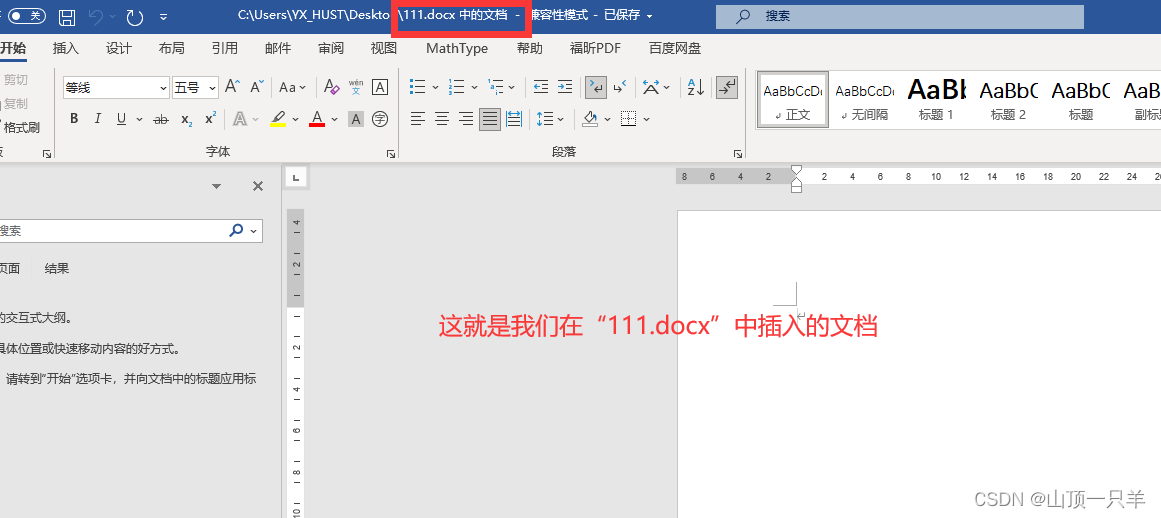Save the document with the floppy disk icon
1161x518 pixels.
click(x=67, y=16)
